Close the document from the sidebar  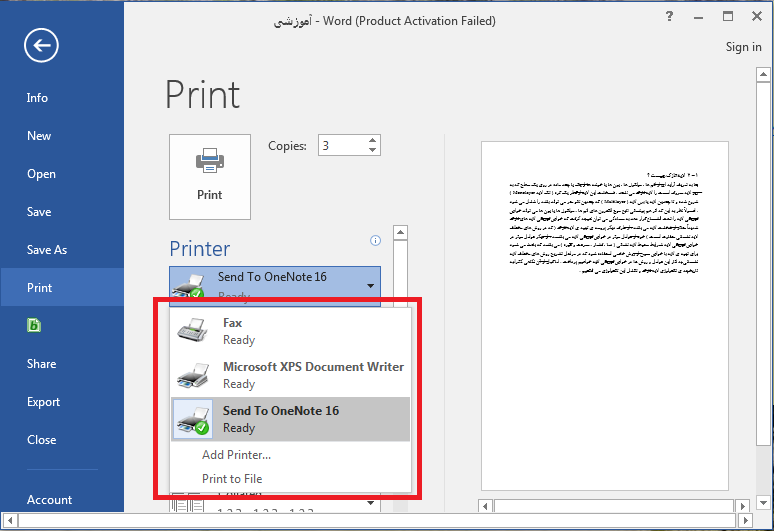point(41,440)
